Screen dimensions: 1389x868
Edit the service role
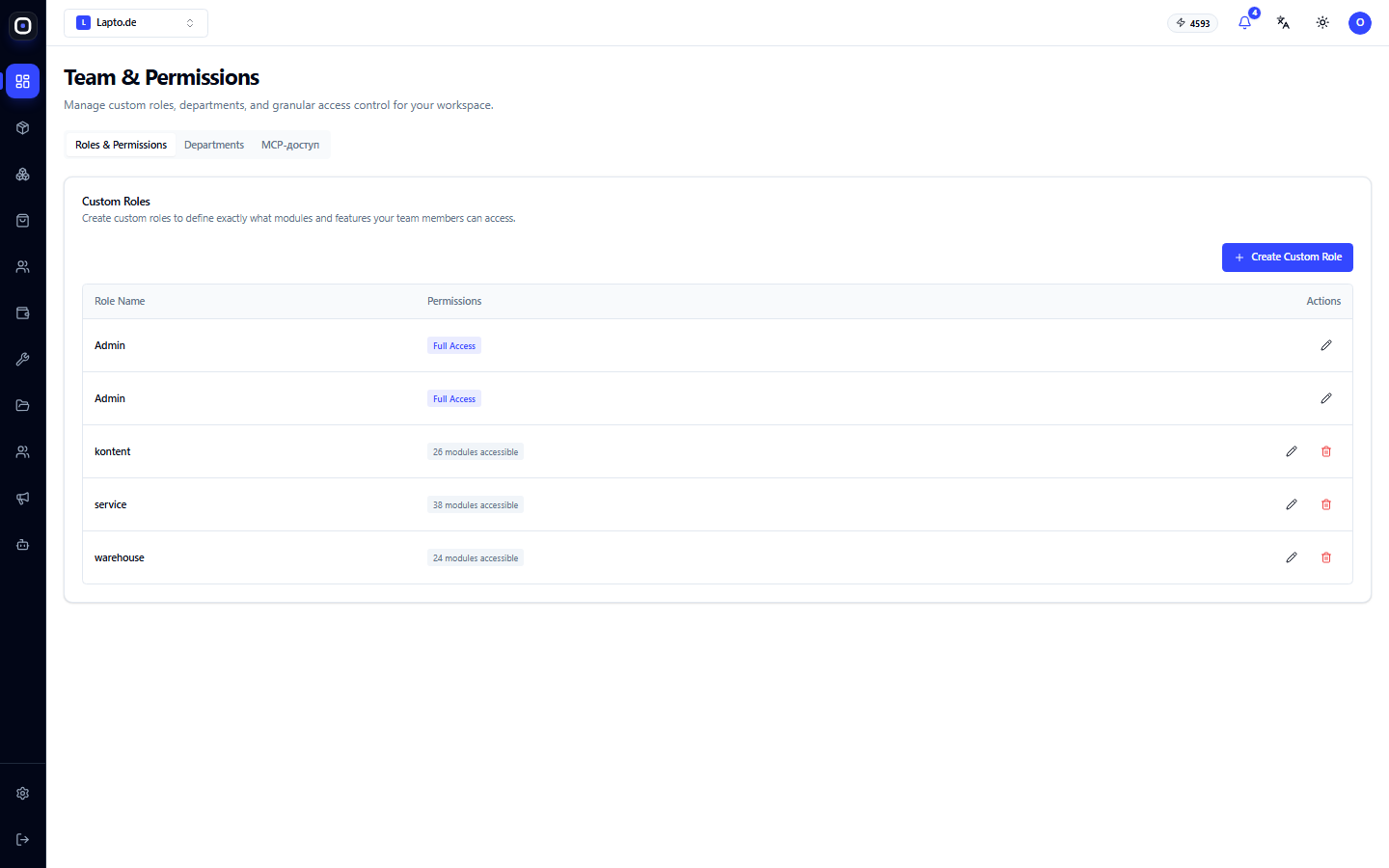(x=1292, y=504)
